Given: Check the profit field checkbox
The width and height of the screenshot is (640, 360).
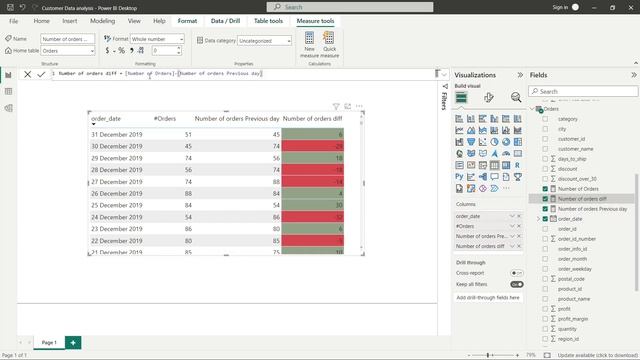Looking at the screenshot, I should tap(545, 309).
